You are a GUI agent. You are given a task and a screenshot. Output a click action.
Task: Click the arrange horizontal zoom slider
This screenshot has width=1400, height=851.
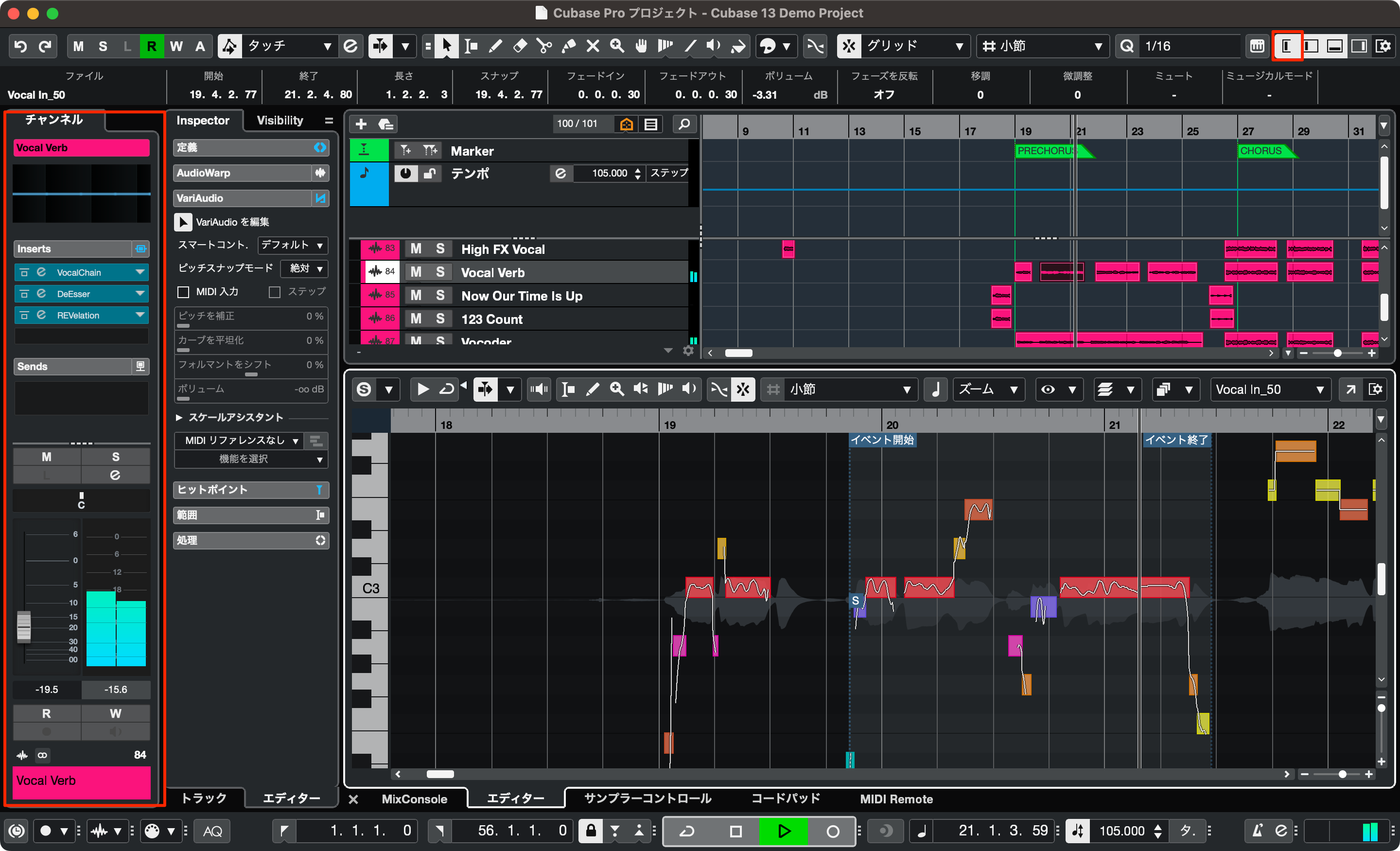pos(1337,353)
